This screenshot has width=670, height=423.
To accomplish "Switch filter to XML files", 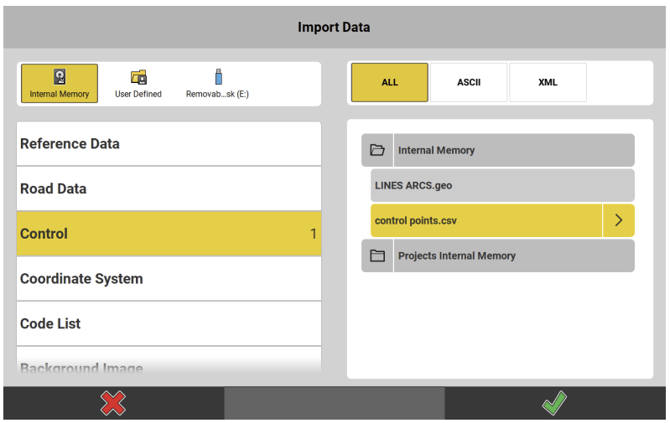I will point(547,83).
